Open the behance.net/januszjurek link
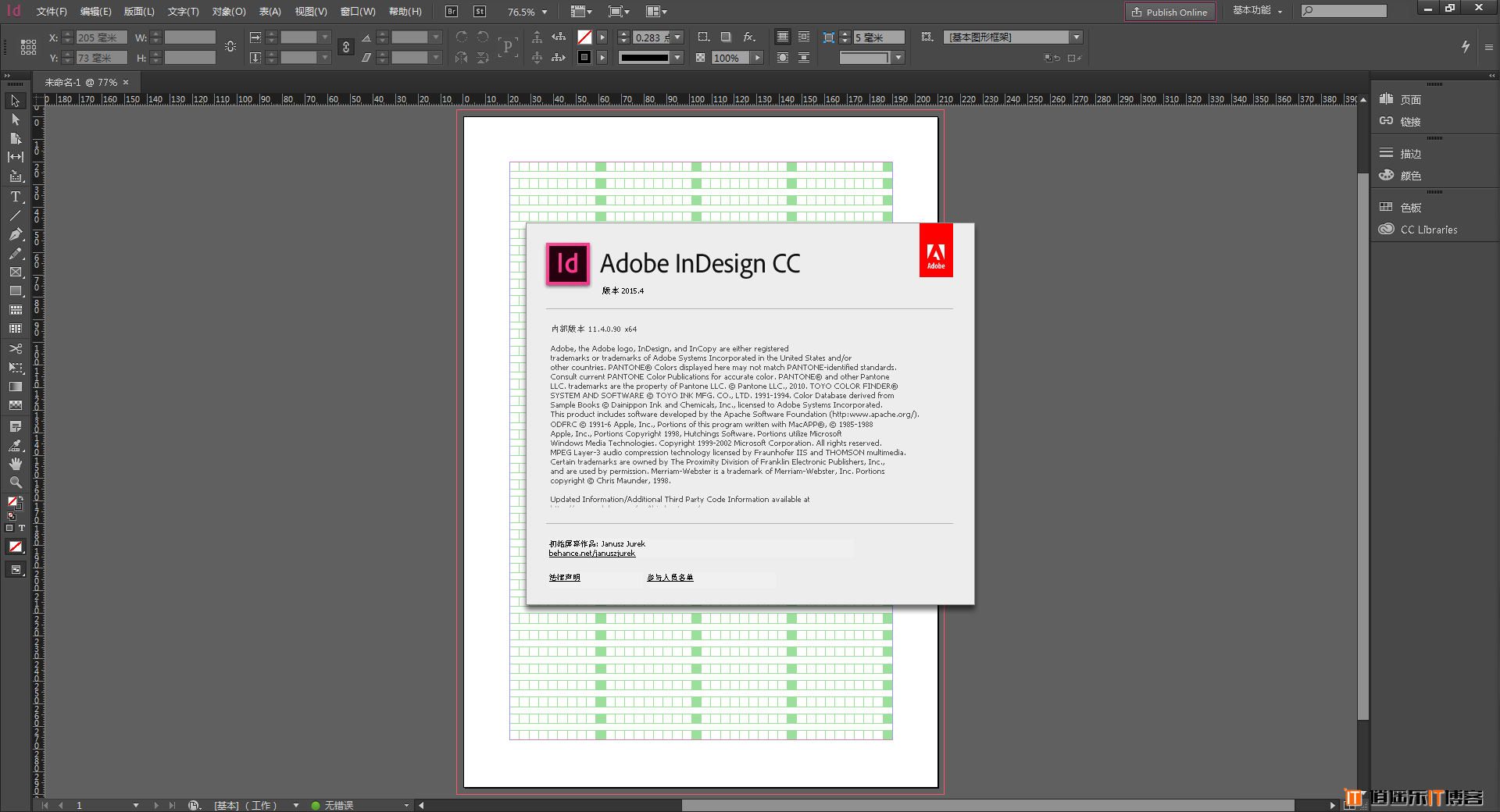Image resolution: width=1500 pixels, height=812 pixels. coord(591,554)
